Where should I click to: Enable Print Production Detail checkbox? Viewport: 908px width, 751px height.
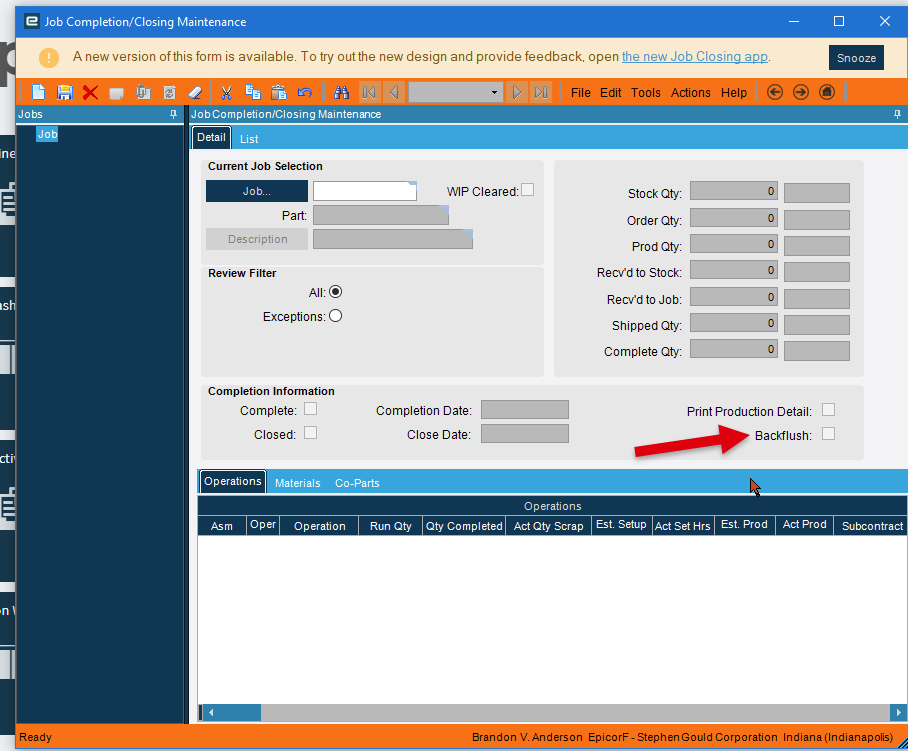click(x=828, y=410)
